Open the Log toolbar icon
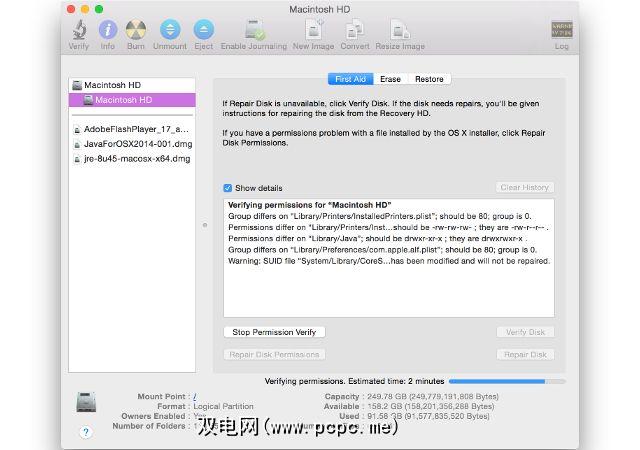640x450 pixels. click(x=562, y=30)
